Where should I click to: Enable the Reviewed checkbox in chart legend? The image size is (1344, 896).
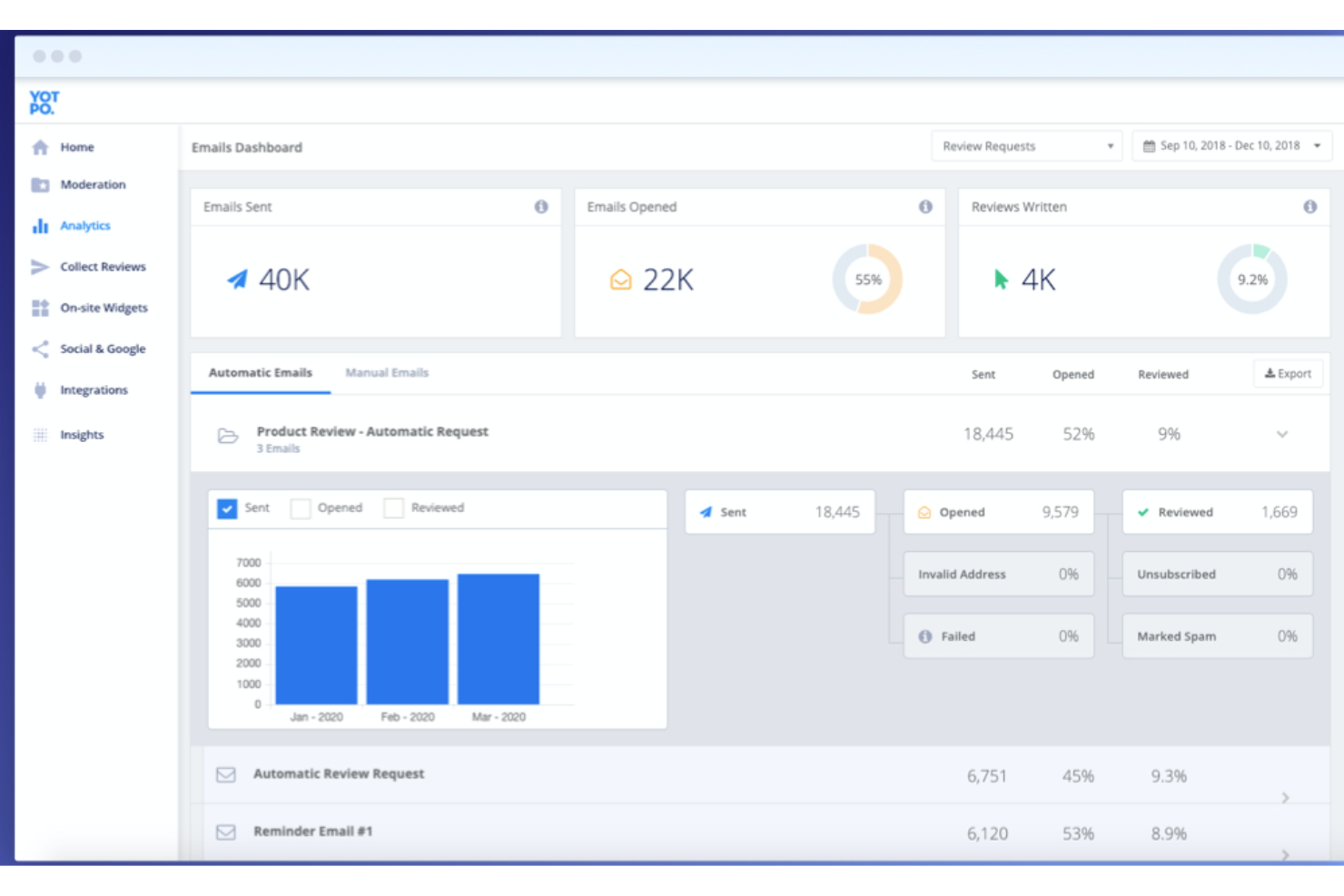click(393, 508)
